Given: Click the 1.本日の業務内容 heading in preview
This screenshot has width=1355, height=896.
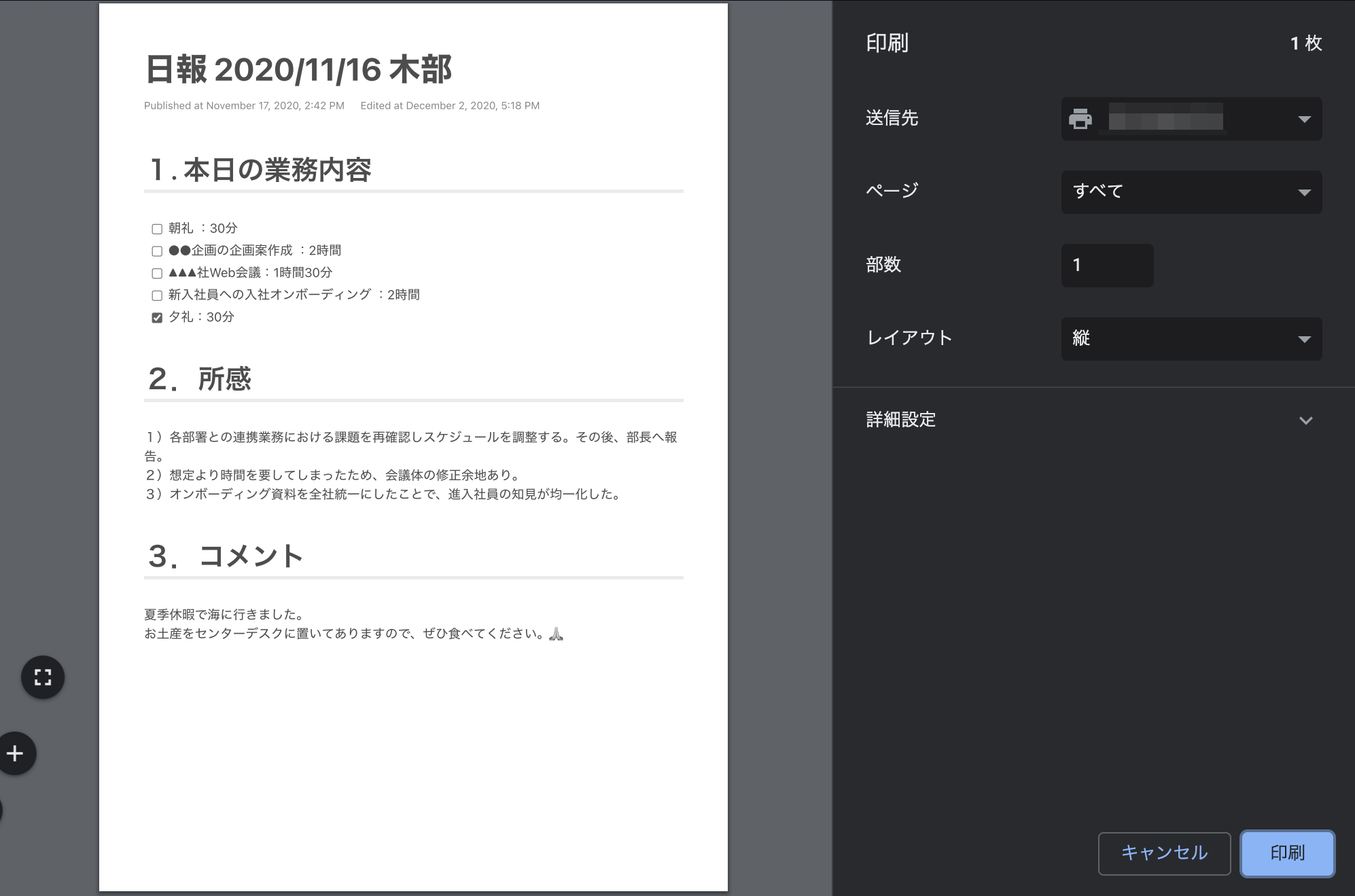Looking at the screenshot, I should tap(260, 170).
